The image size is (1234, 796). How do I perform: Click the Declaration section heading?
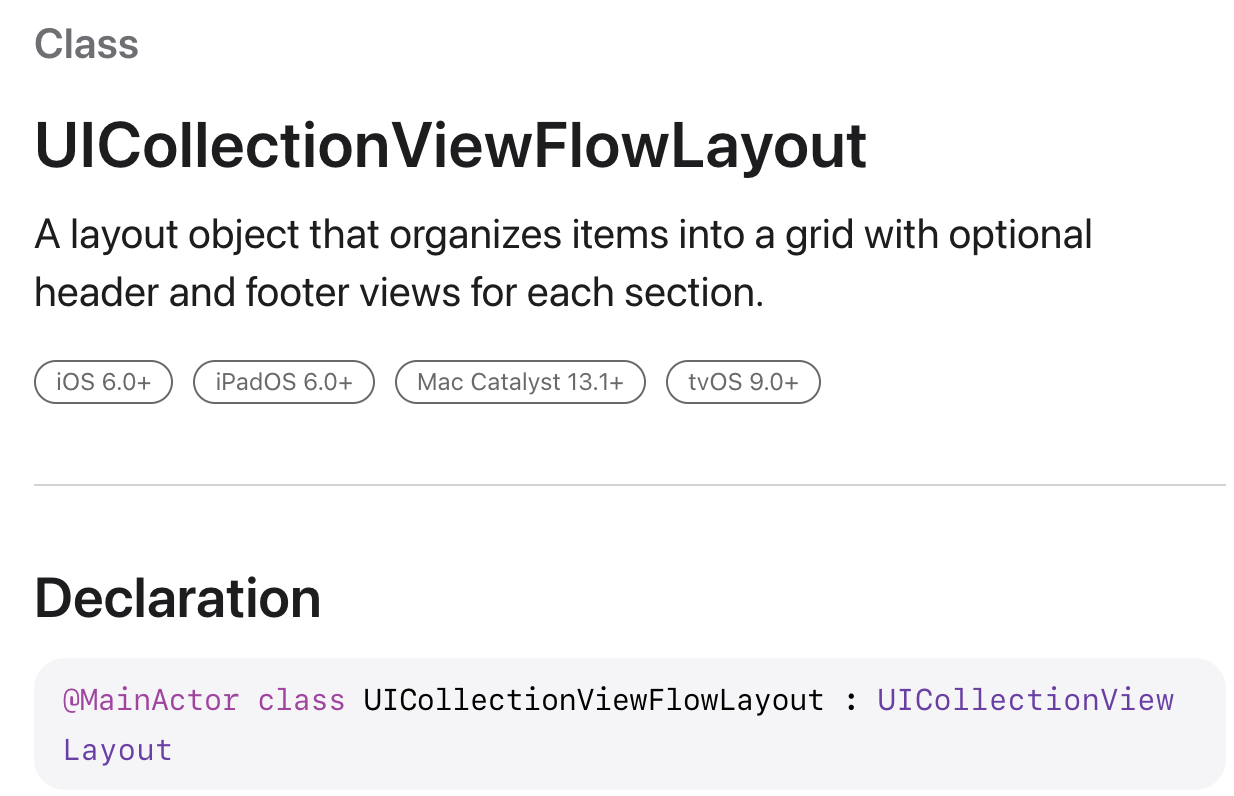(x=178, y=598)
